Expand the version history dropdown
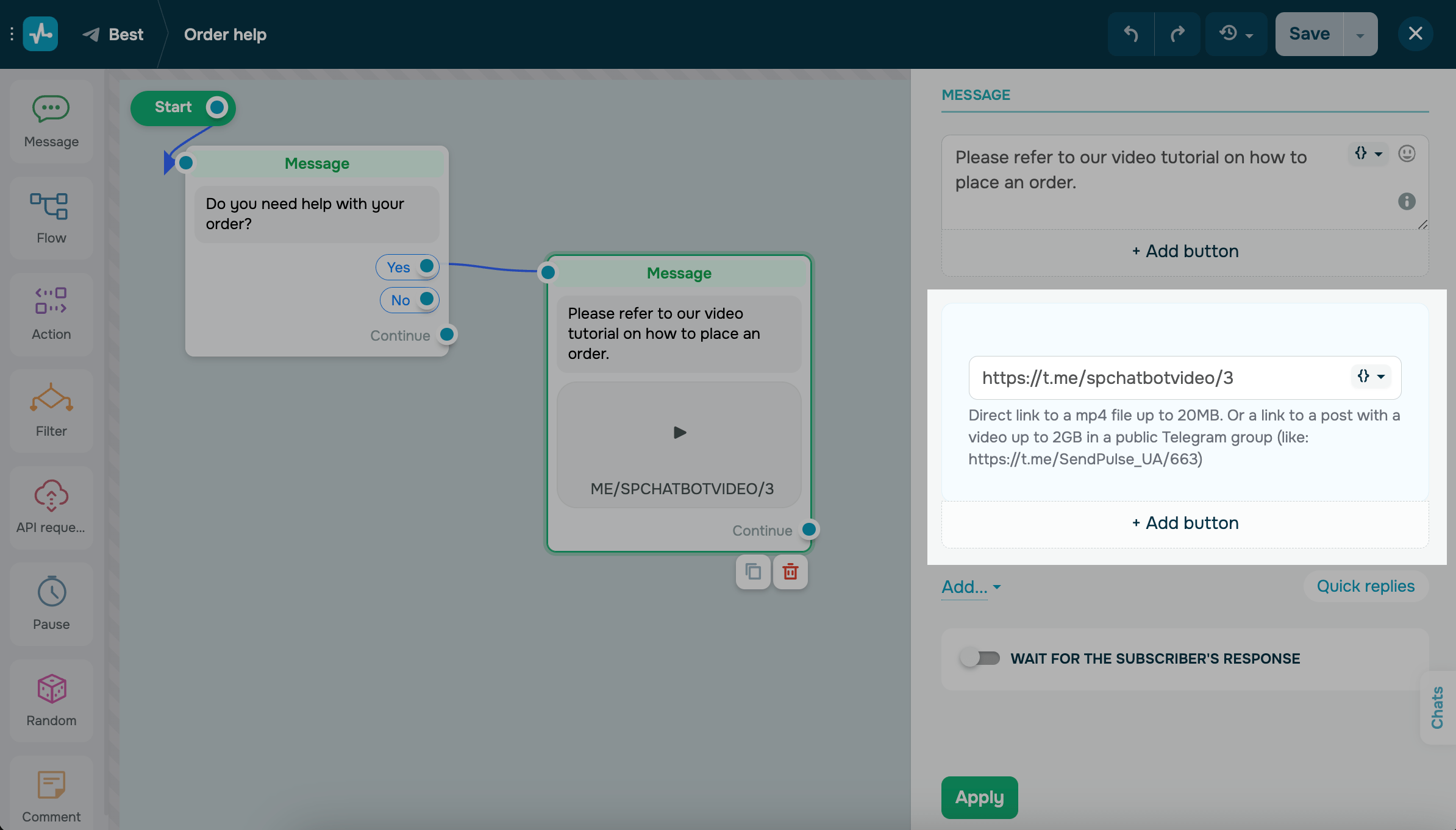 [x=1236, y=34]
